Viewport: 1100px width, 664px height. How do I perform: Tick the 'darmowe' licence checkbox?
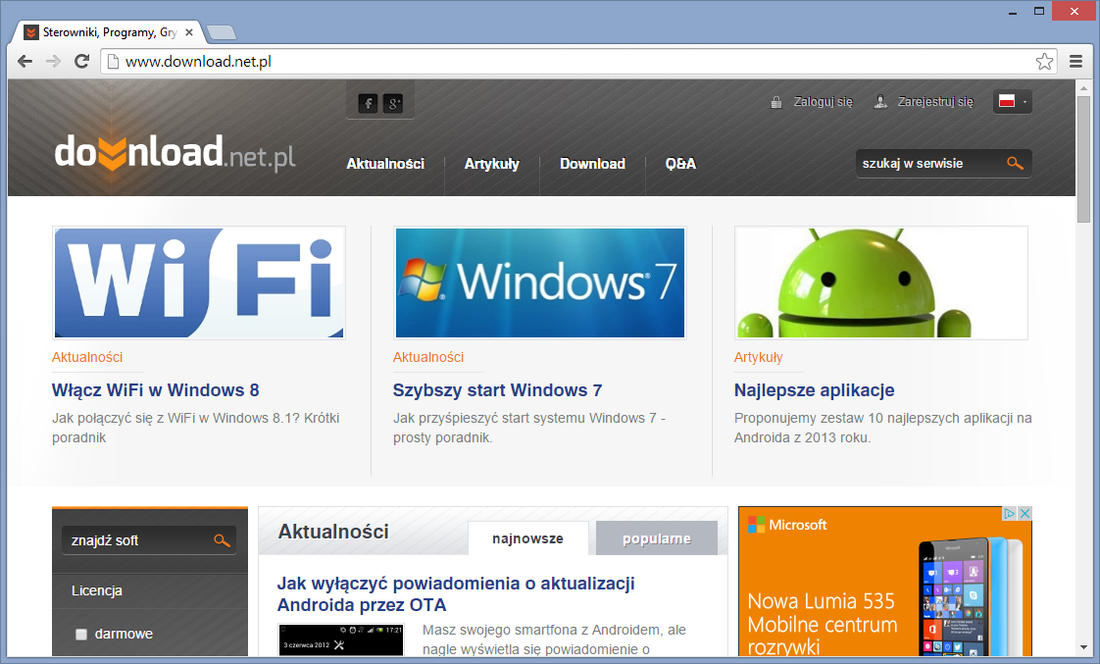click(x=81, y=635)
